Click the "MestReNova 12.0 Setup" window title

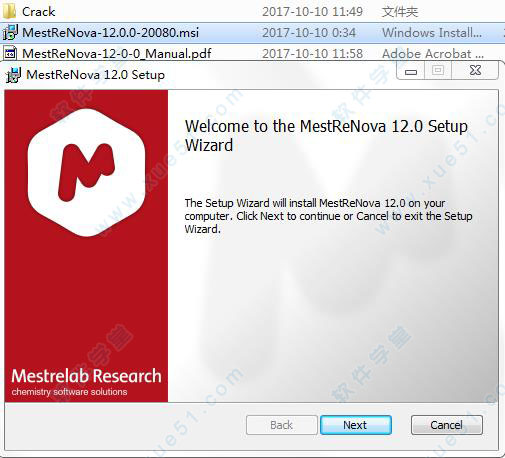click(x=95, y=75)
